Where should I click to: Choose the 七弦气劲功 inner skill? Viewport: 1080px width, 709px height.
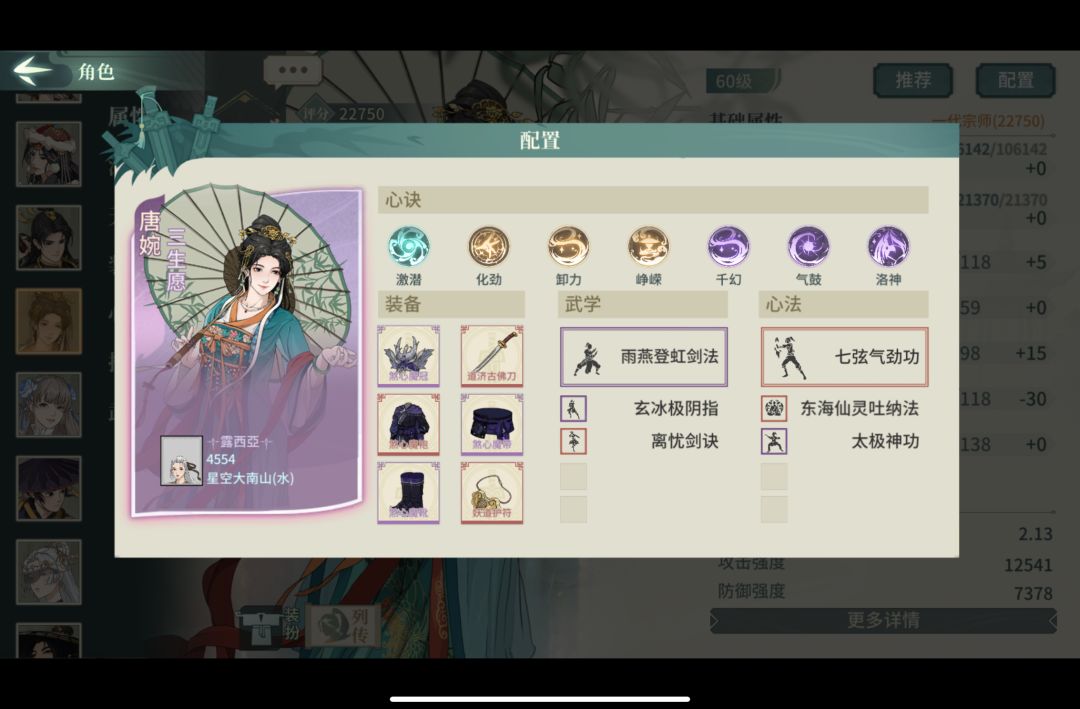[844, 357]
